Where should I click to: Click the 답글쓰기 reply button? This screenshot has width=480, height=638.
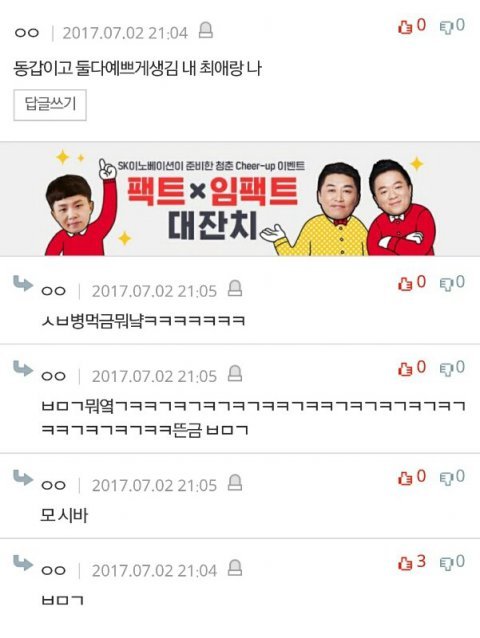[50, 105]
